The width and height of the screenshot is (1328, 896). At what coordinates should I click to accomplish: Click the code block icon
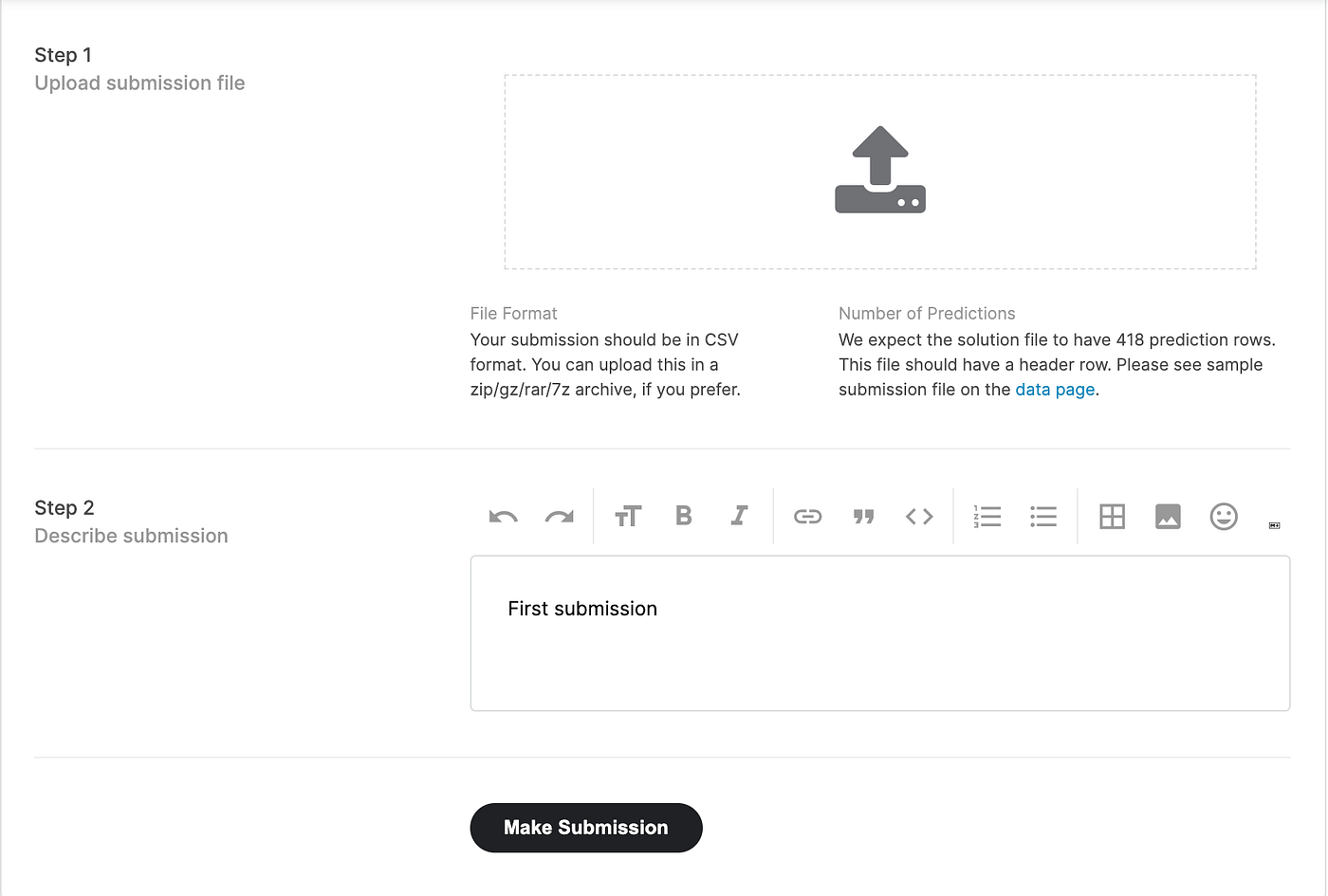[x=918, y=516]
